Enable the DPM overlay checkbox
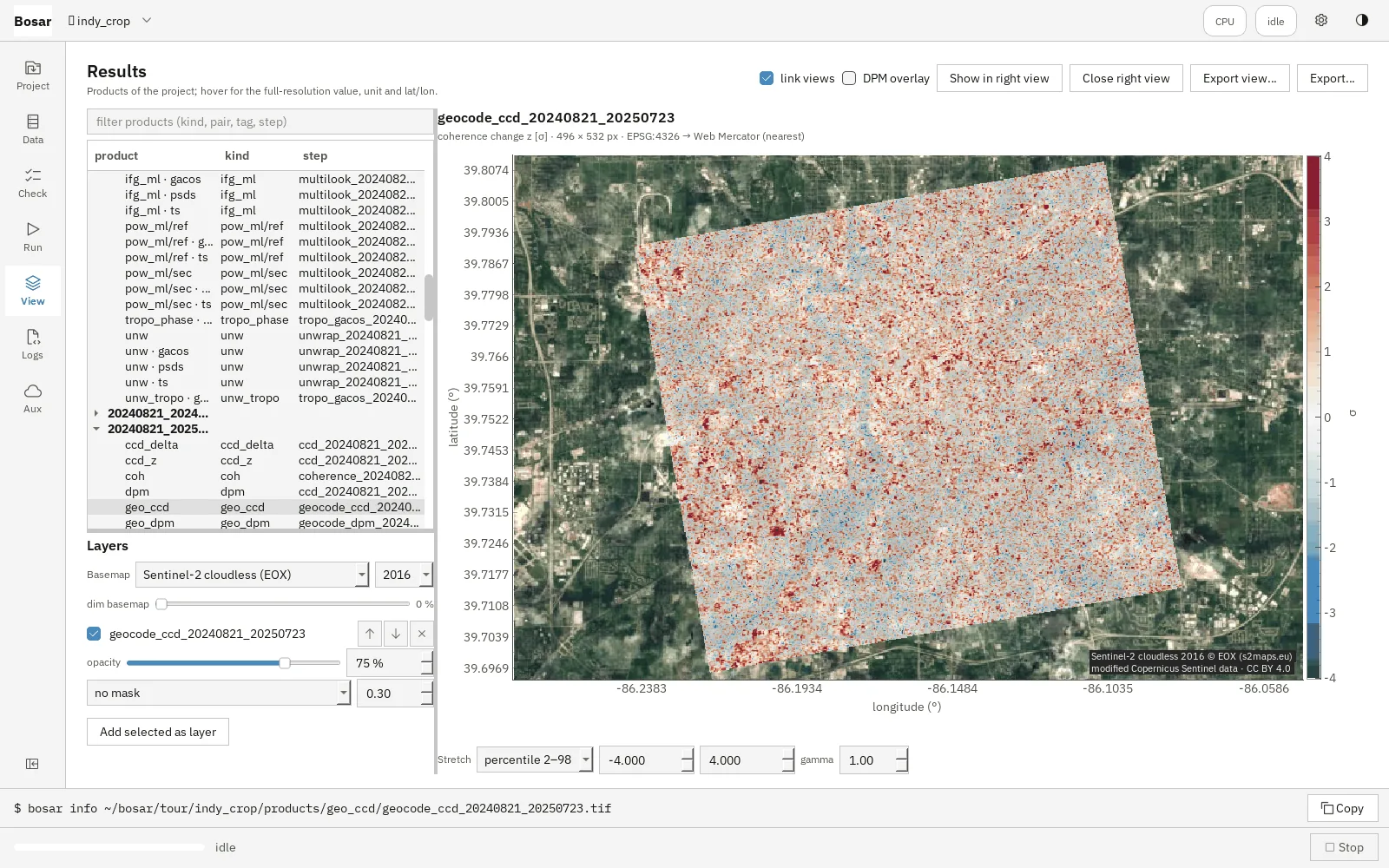 [849, 78]
